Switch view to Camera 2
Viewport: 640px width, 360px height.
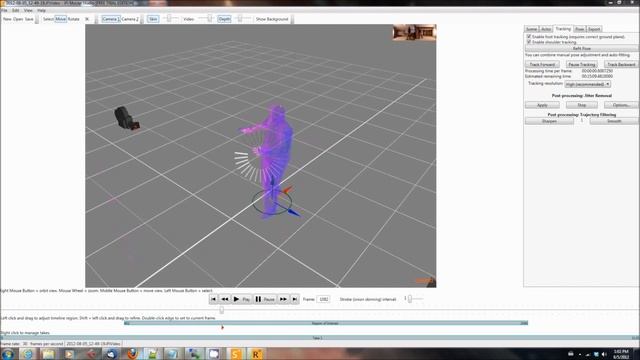click(130, 19)
